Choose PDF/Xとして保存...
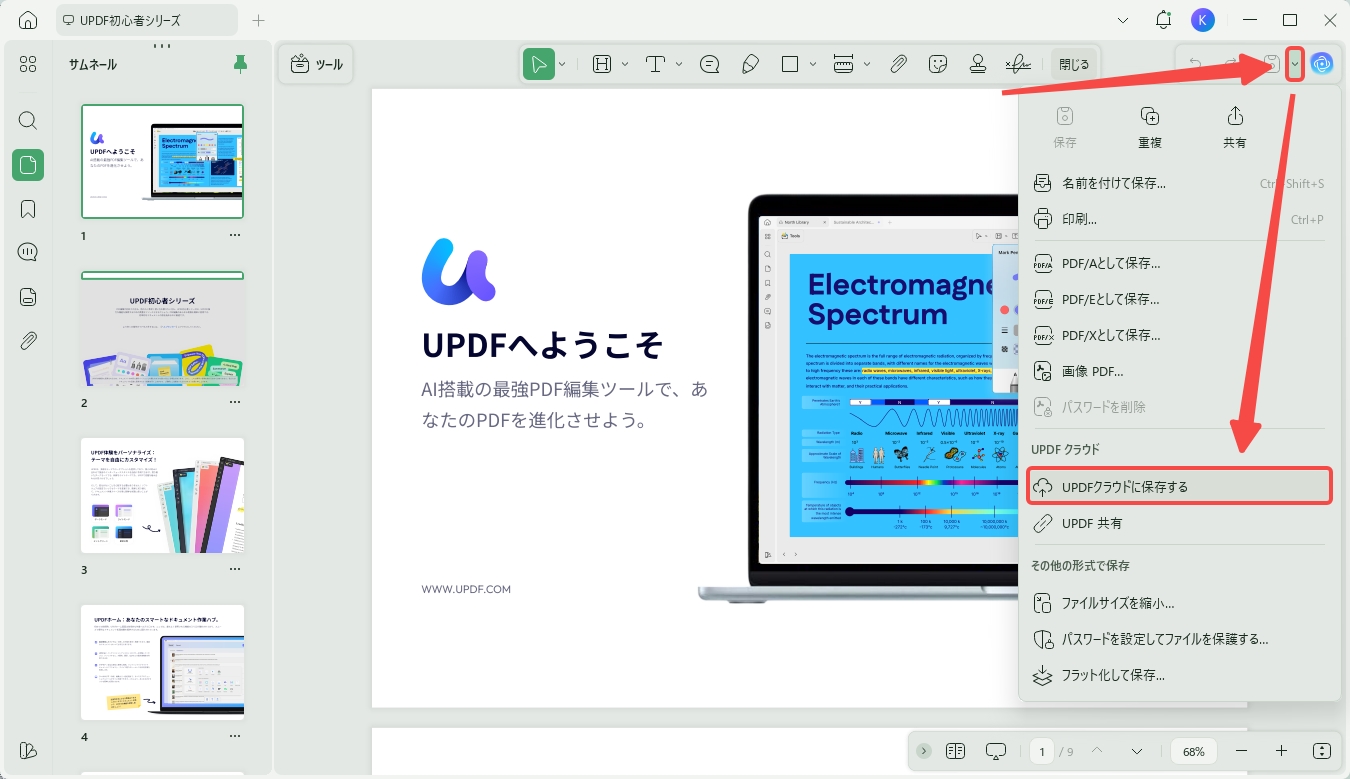The height and width of the screenshot is (779, 1350). tap(1180, 335)
